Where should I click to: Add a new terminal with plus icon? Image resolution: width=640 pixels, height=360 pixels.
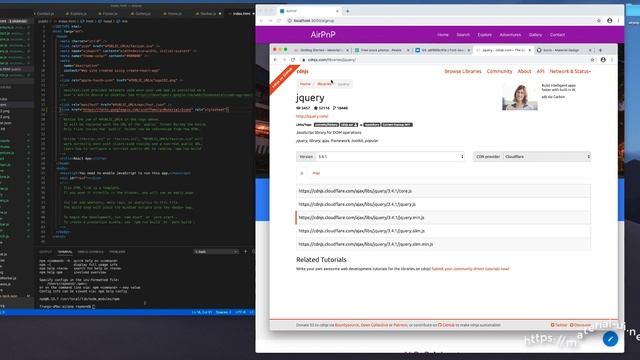point(245,251)
